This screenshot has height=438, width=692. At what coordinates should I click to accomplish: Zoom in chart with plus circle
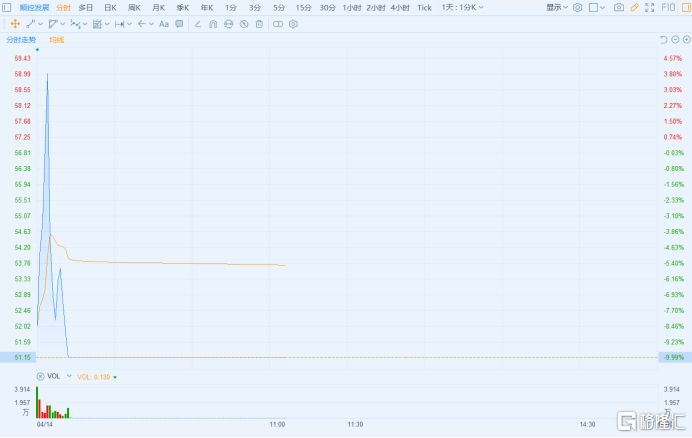pyautogui.click(x=686, y=40)
